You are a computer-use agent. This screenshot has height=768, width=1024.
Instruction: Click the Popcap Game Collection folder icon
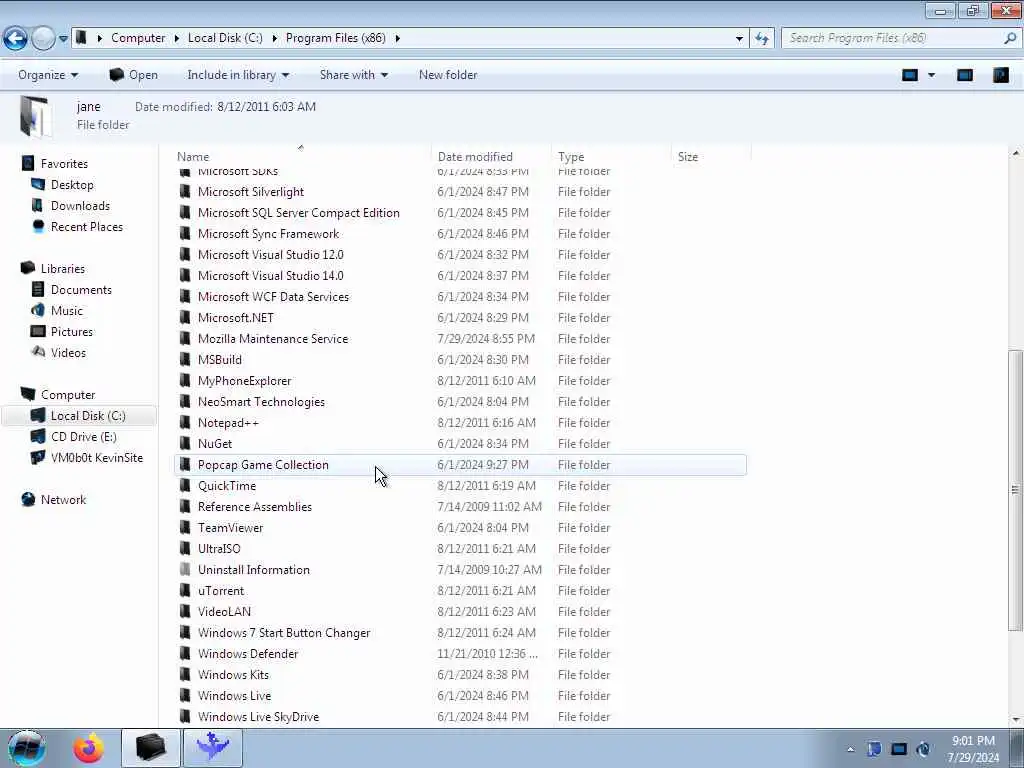coord(185,464)
